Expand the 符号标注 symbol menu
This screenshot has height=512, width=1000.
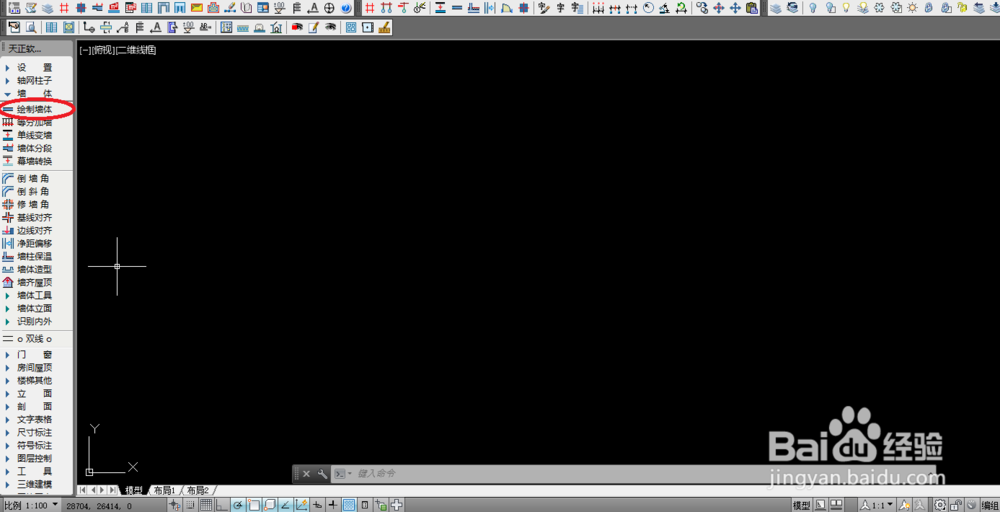click(35, 445)
